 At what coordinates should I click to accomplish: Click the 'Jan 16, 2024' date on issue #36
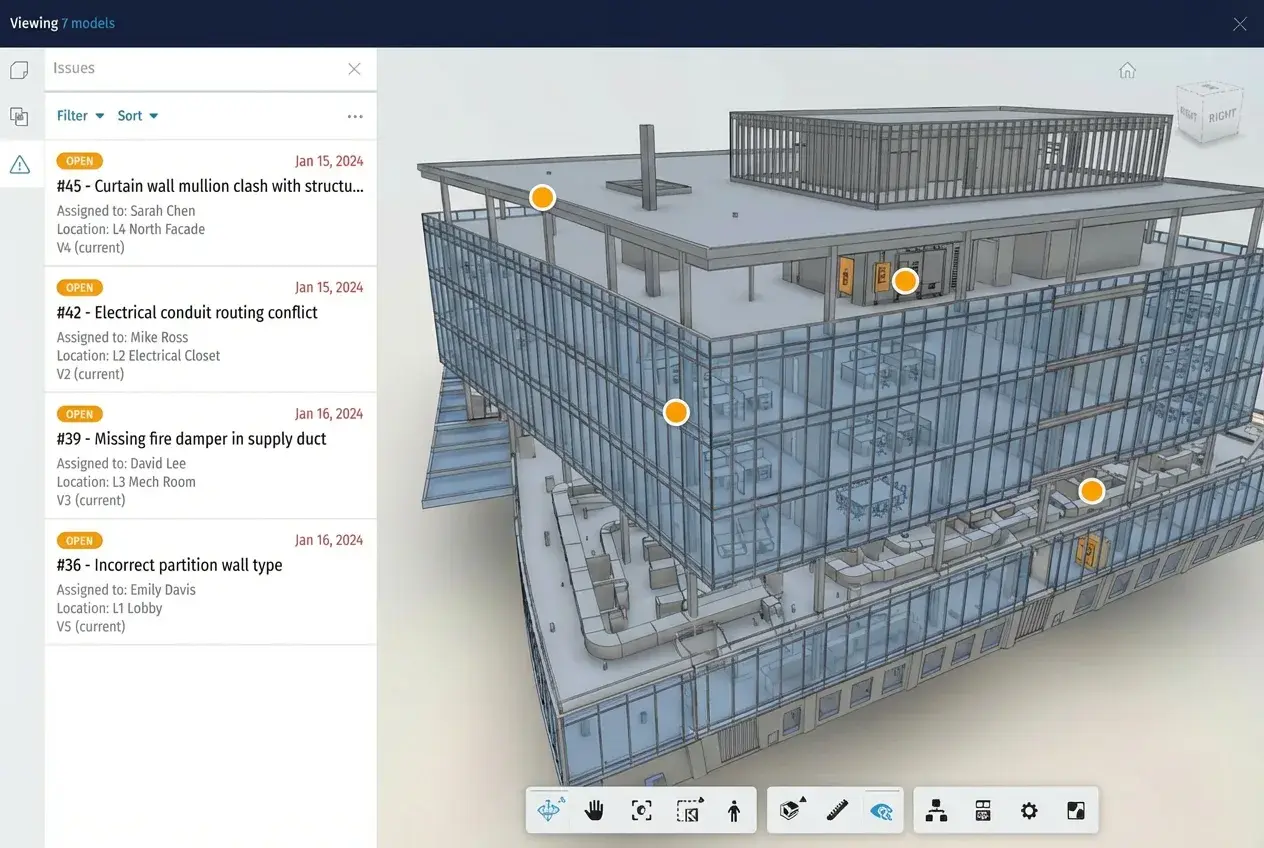(329, 540)
